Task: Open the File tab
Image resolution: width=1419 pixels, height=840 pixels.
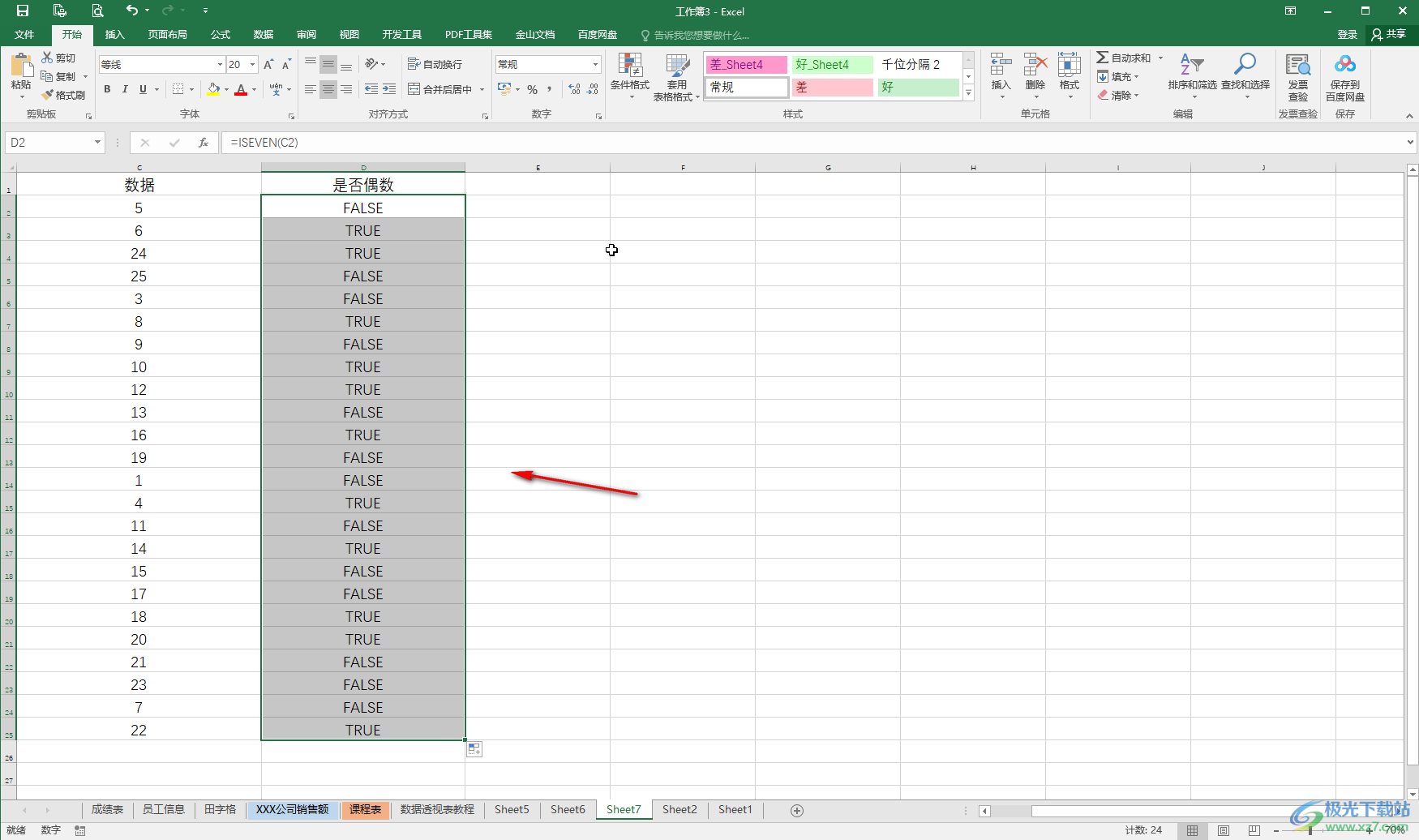Action: pos(24,35)
